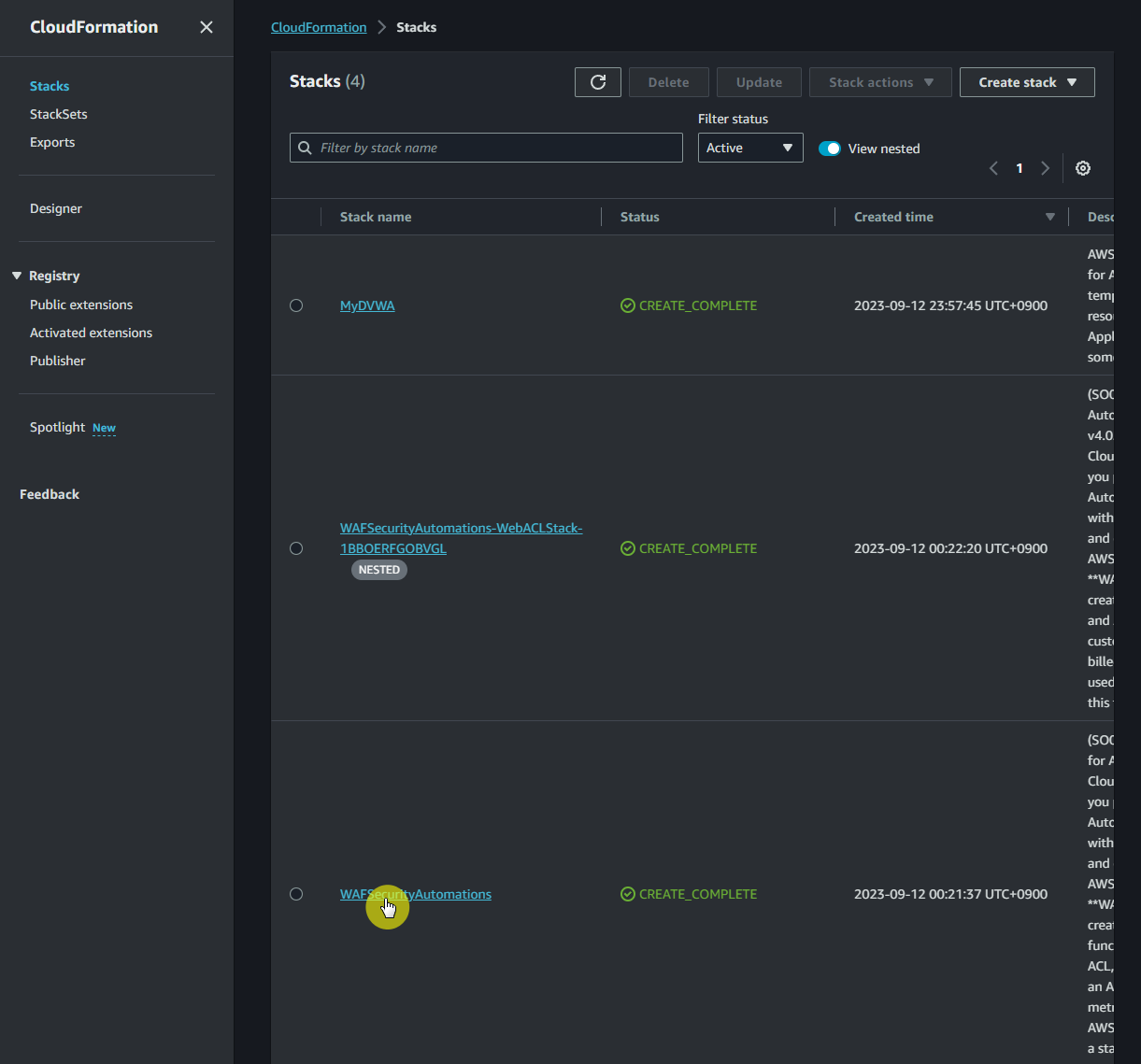Focus the Filter by stack name field
This screenshot has height=1064, width=1141.
486,148
